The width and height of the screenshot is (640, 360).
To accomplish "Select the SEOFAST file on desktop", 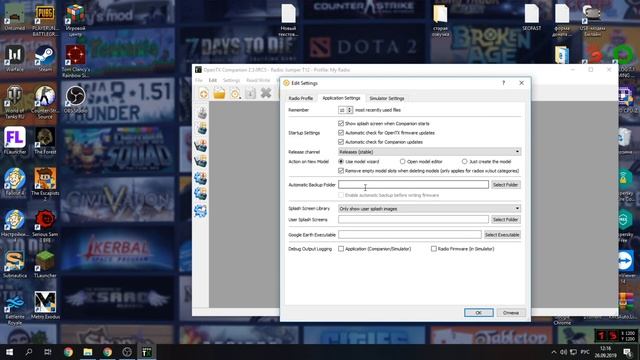I will point(531,18).
